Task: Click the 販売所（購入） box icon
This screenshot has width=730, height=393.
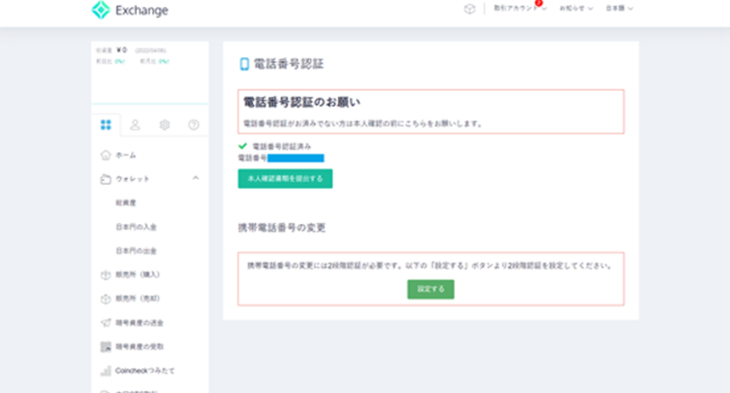Action: pyautogui.click(x=106, y=275)
